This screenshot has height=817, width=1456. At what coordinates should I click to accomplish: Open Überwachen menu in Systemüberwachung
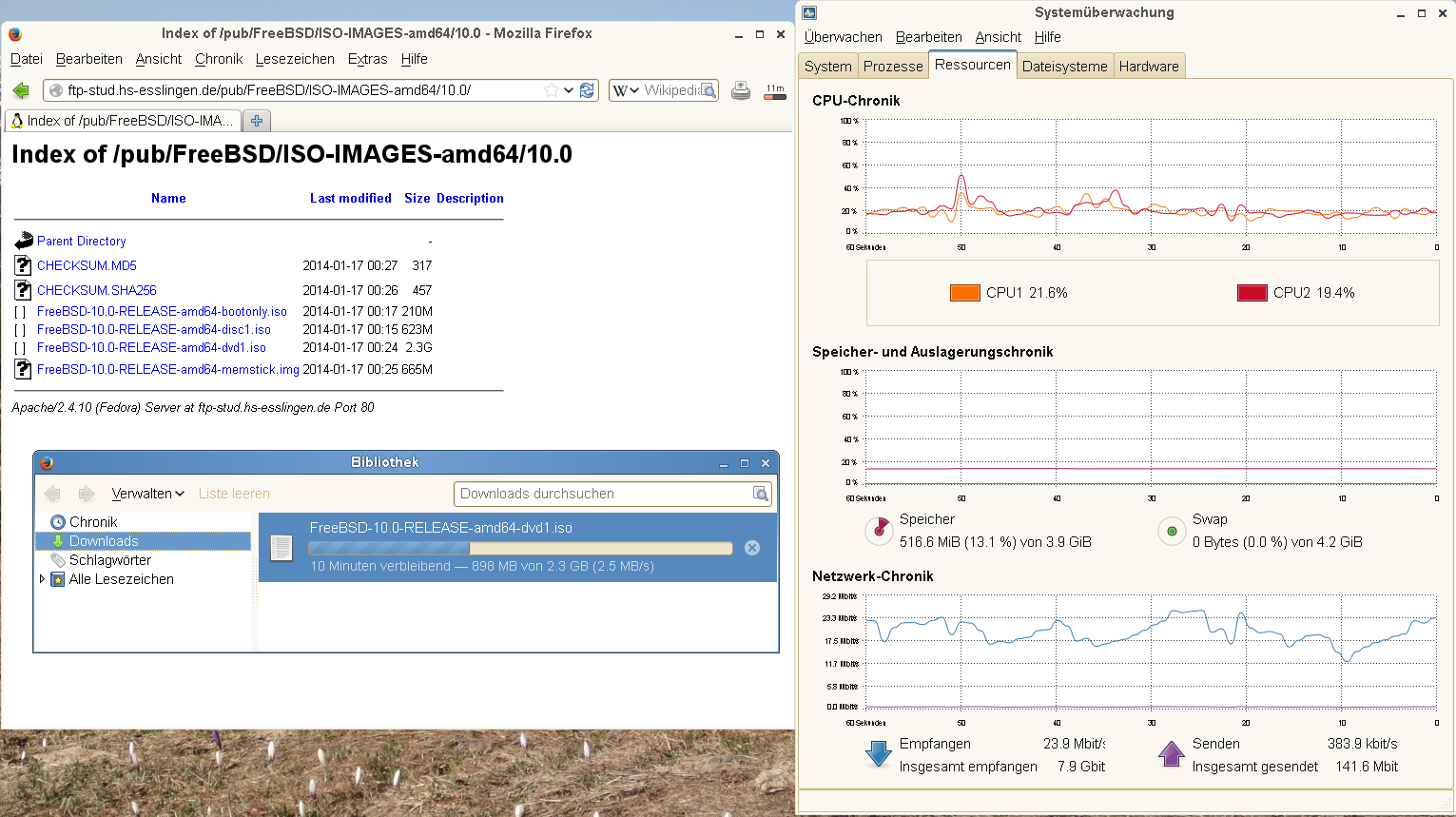click(x=843, y=37)
